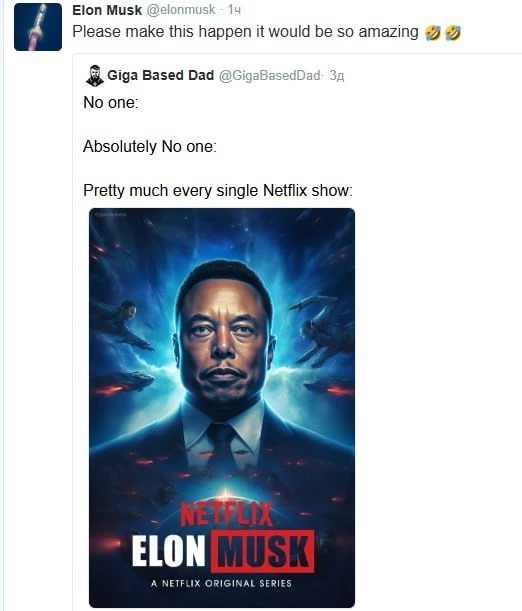Screen dimensions: 522x611
Task: Click the 1ч tweet timestamp
Action: point(234,10)
